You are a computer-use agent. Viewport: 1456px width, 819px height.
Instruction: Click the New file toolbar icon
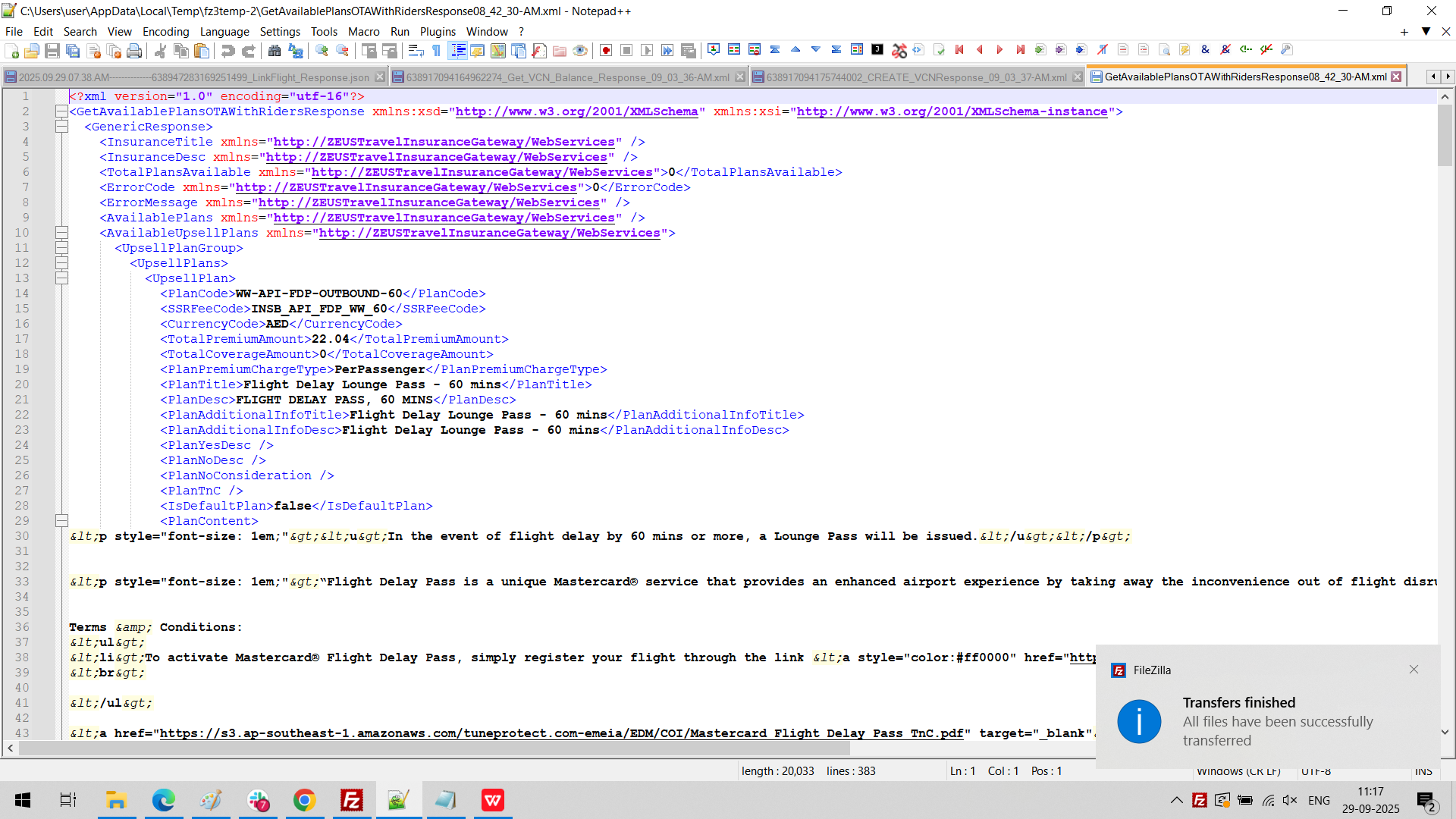tap(12, 51)
